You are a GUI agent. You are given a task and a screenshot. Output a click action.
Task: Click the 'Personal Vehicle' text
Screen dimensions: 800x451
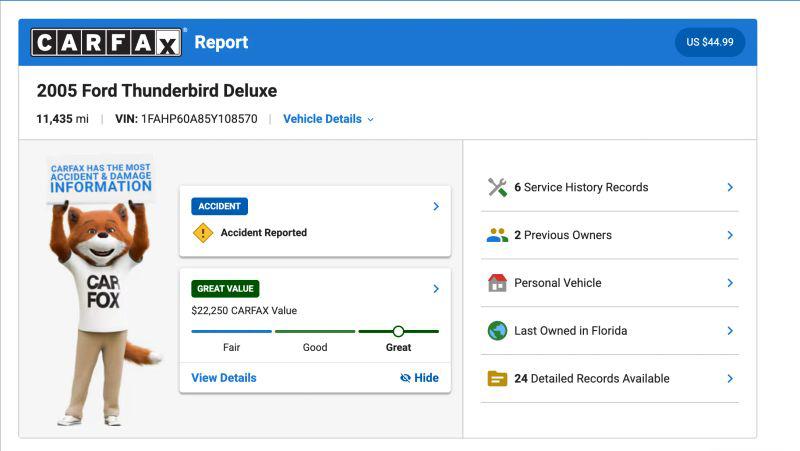pyautogui.click(x=558, y=283)
